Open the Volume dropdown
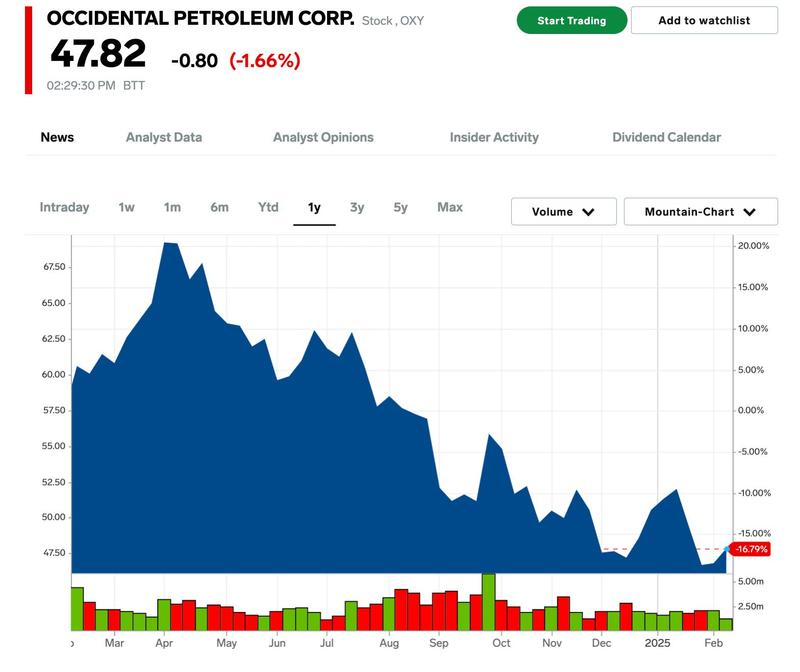 tap(563, 212)
